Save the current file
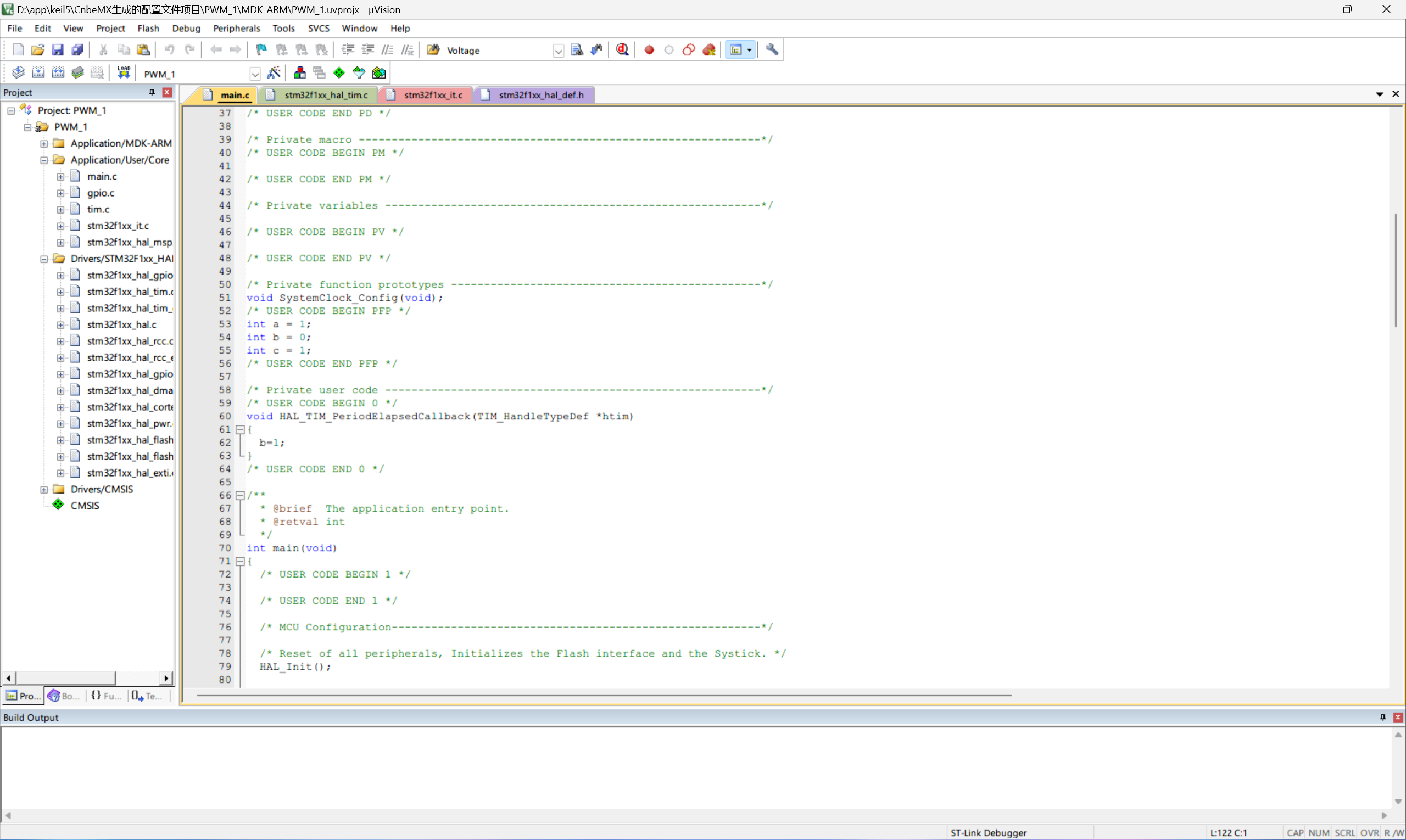This screenshot has width=1406, height=840. (58, 50)
